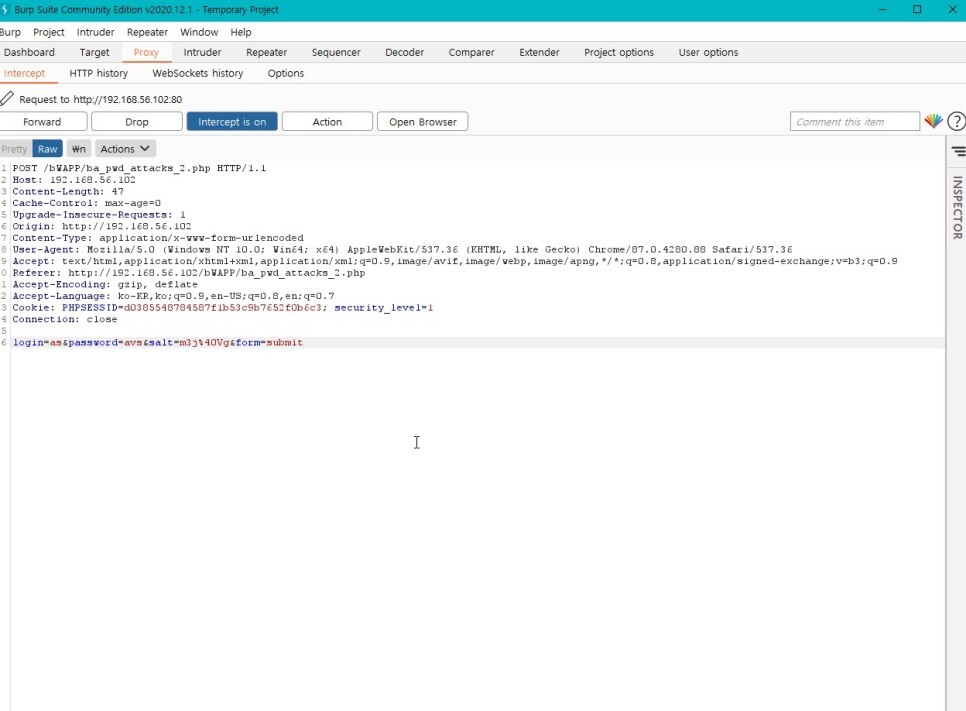966x711 pixels.
Task: Open the Project menu
Action: [49, 32]
